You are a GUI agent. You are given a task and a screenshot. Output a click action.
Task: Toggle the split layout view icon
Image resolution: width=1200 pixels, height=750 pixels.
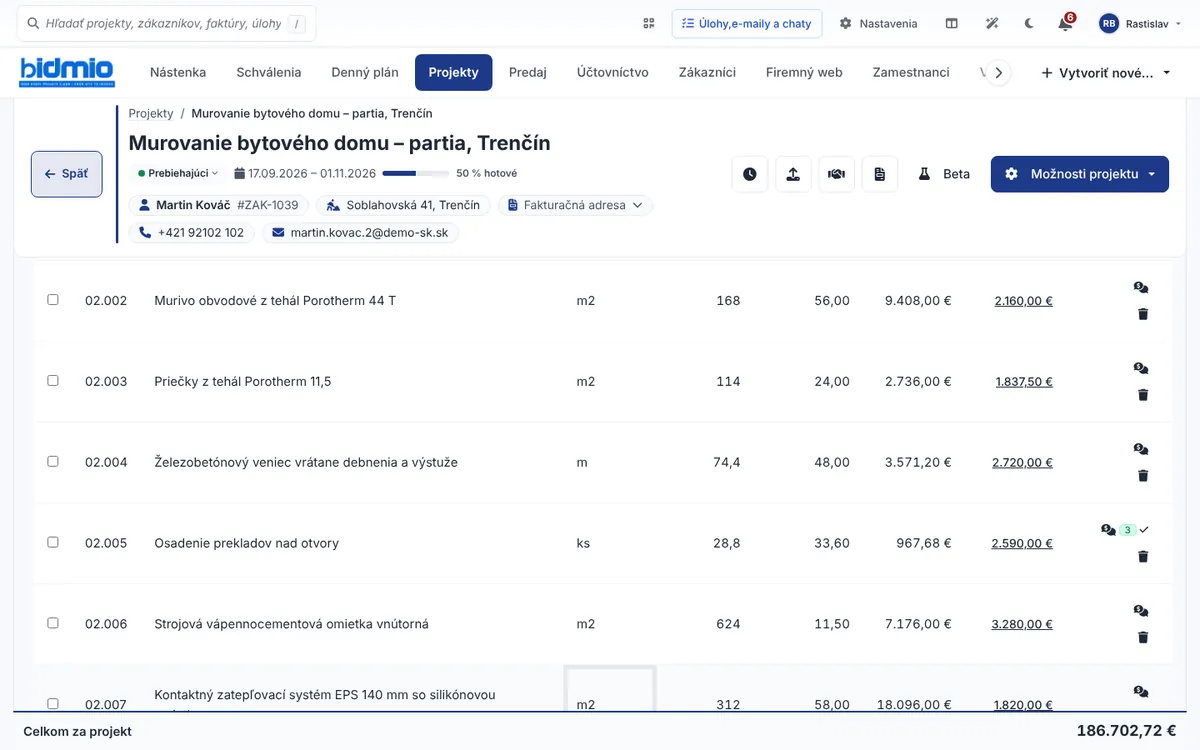click(952, 23)
